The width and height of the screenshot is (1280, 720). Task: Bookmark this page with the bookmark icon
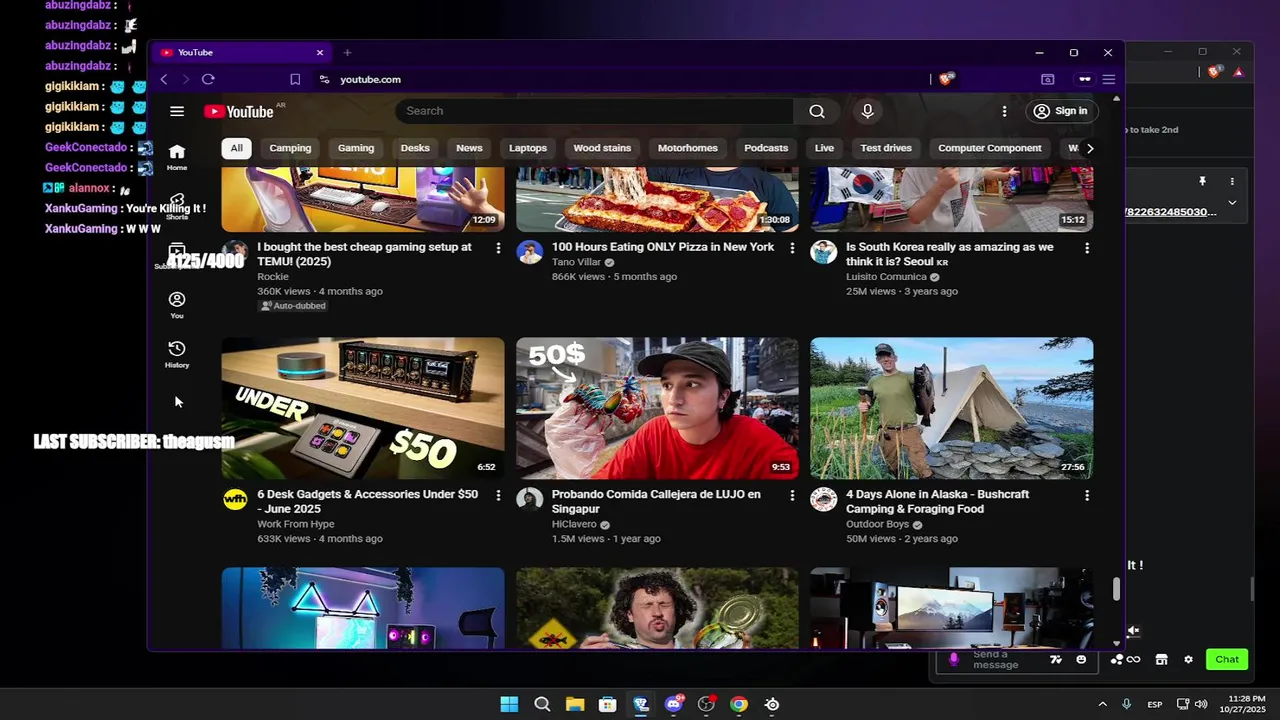295,79
